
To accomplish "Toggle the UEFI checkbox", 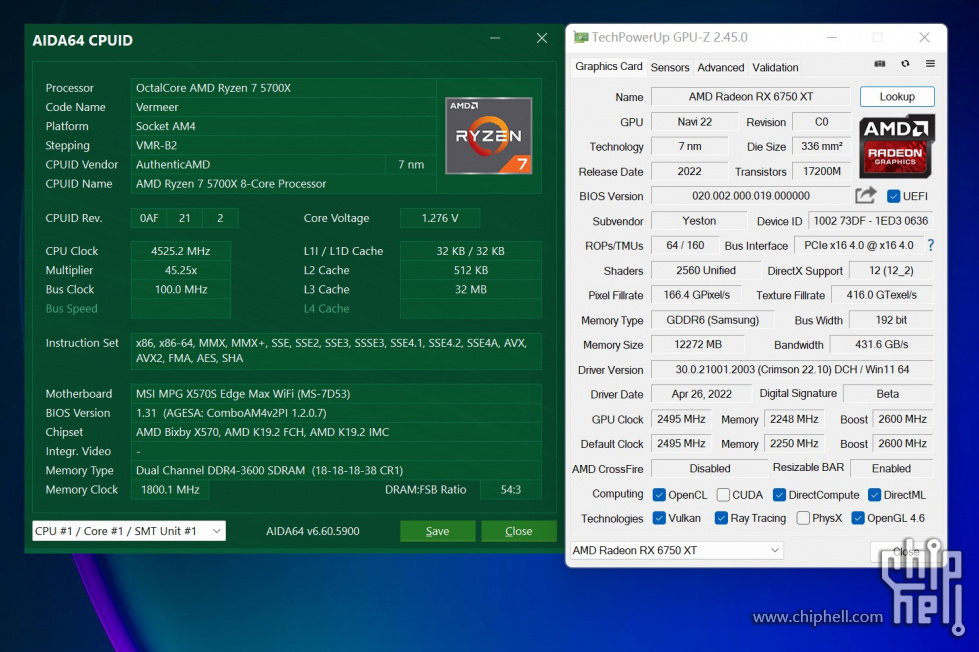I will pyautogui.click(x=893, y=196).
